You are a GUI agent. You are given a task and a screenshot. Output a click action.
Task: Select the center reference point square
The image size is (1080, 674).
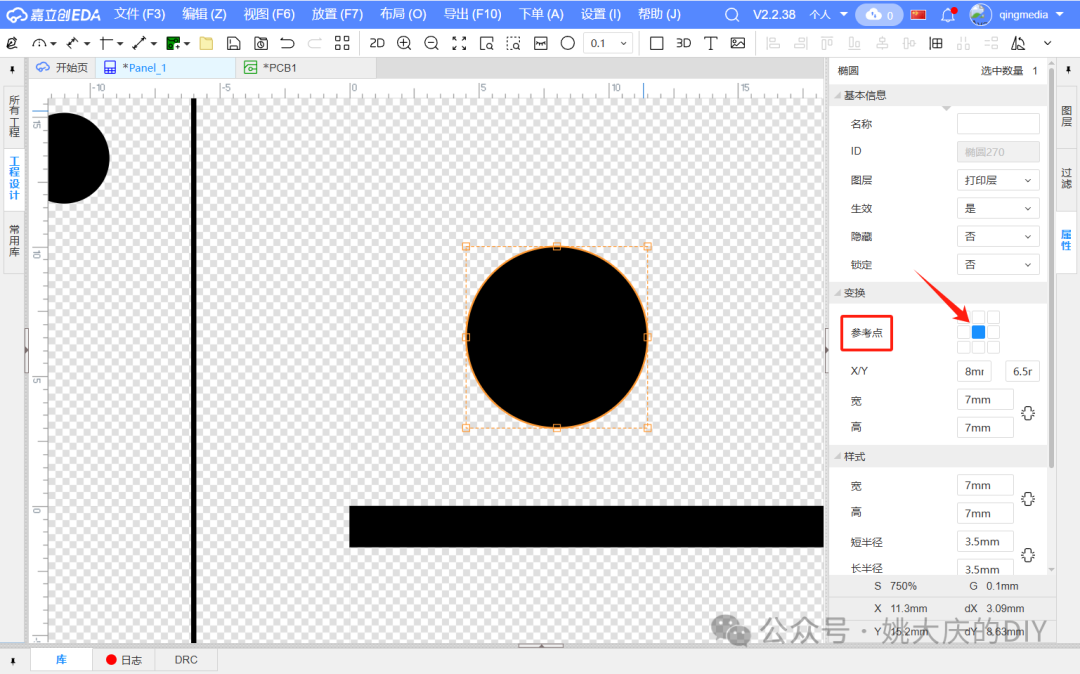(978, 332)
